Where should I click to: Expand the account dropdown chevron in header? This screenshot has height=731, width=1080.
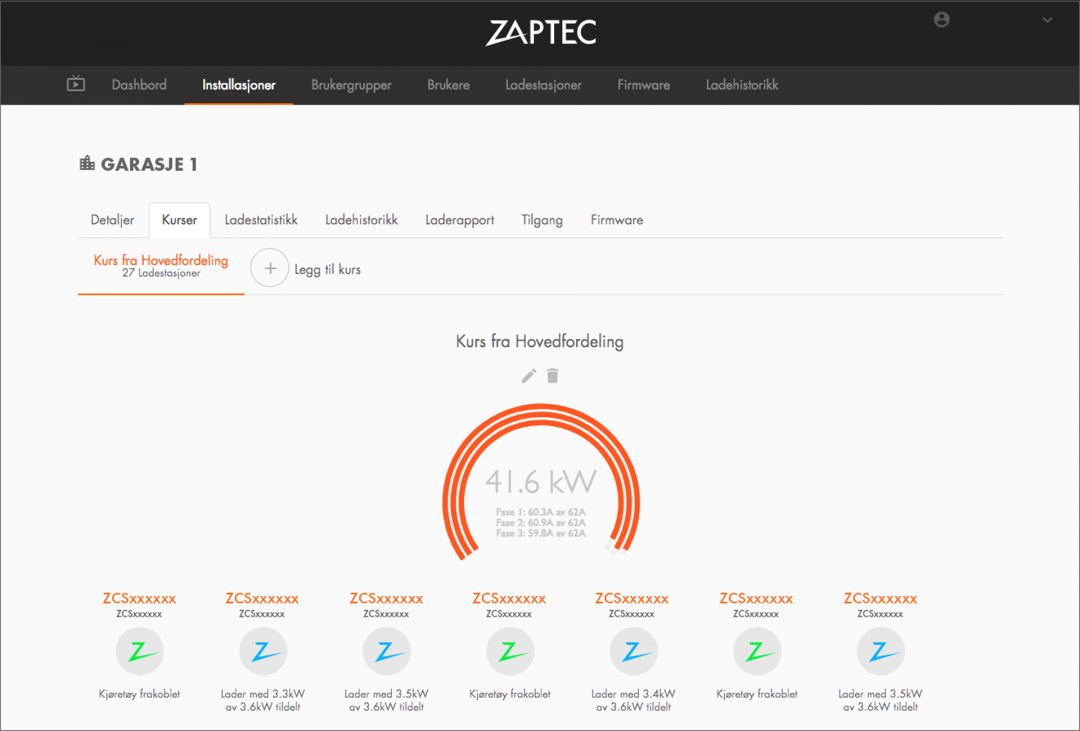1047,20
